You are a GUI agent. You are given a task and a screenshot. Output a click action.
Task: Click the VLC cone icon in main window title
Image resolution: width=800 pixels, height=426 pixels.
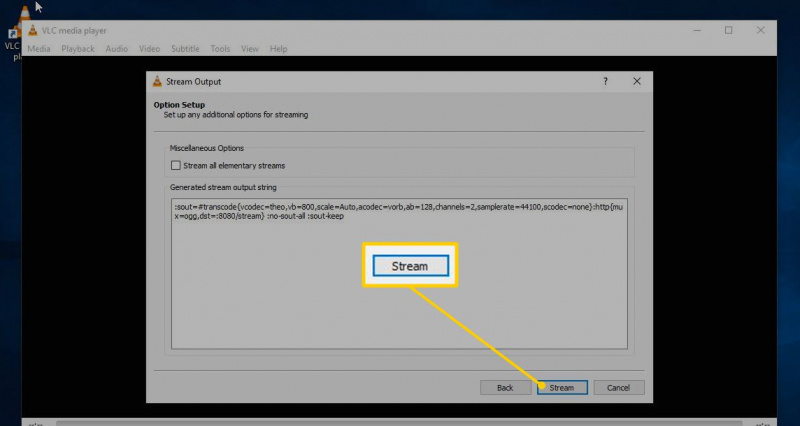point(33,31)
